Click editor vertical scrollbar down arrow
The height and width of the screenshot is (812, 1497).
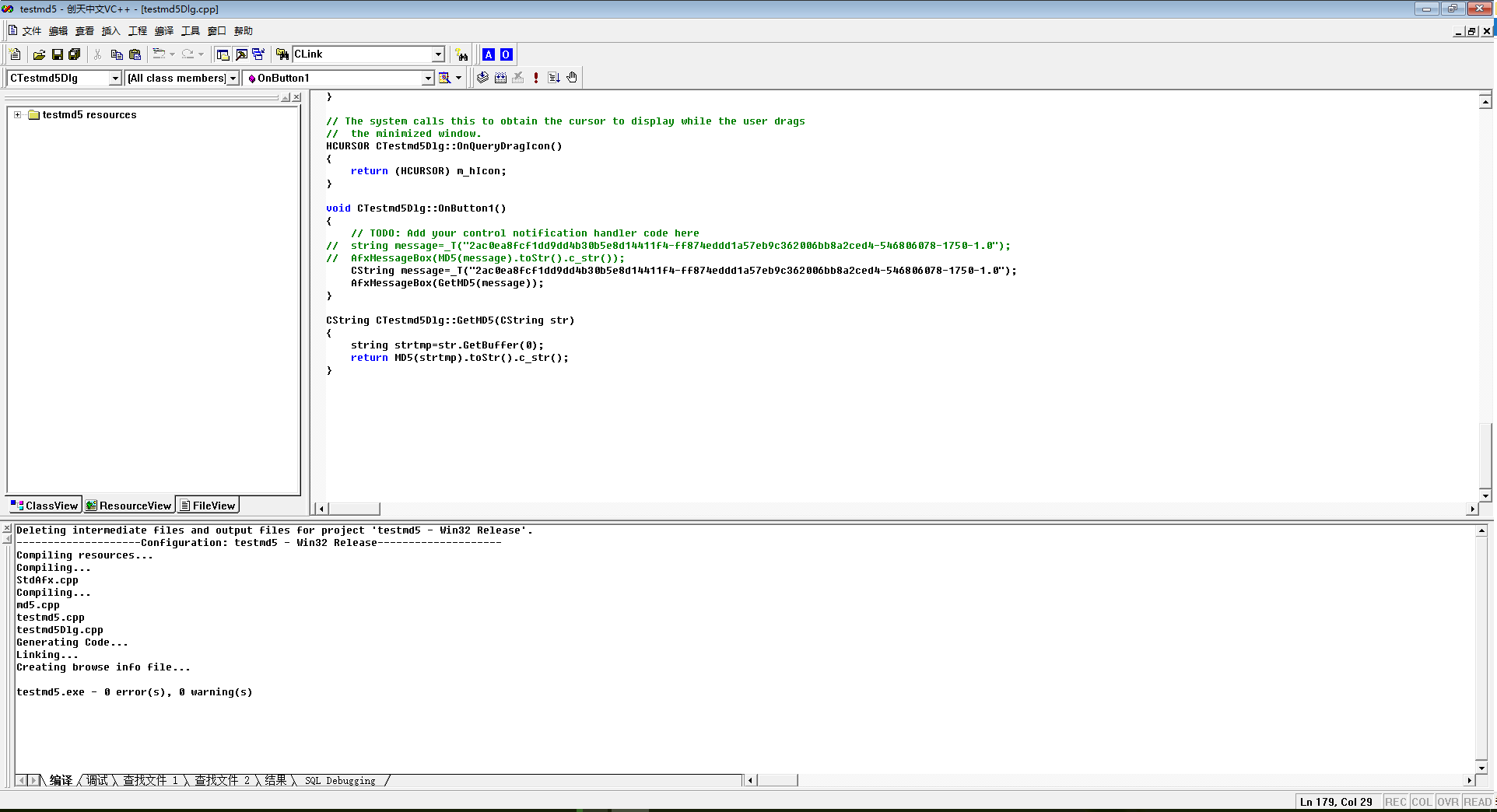coord(1485,495)
